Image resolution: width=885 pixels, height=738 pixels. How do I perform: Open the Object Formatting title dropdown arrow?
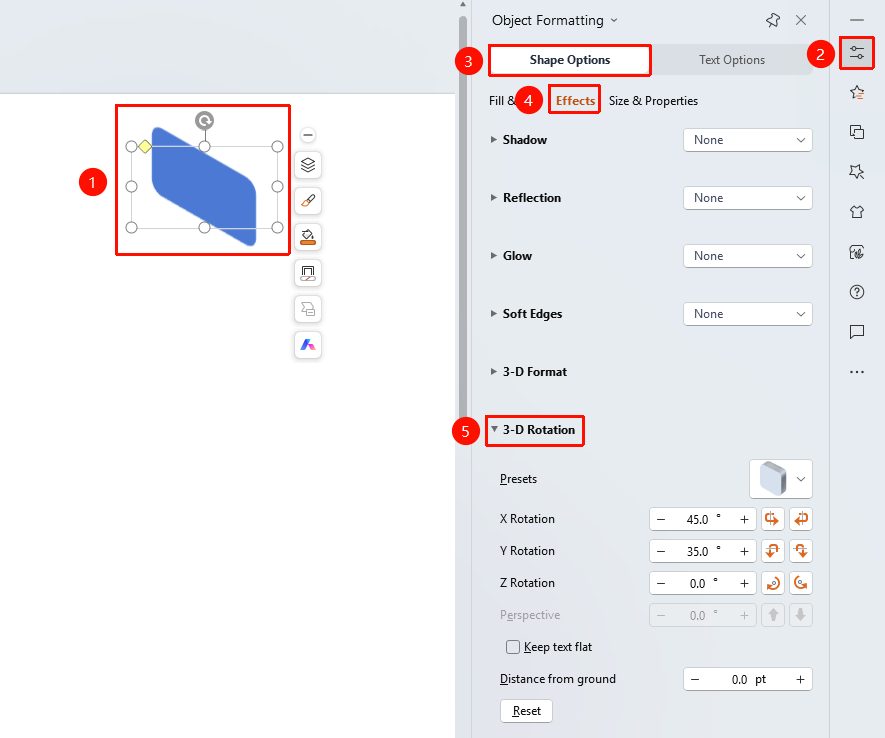[x=614, y=21]
